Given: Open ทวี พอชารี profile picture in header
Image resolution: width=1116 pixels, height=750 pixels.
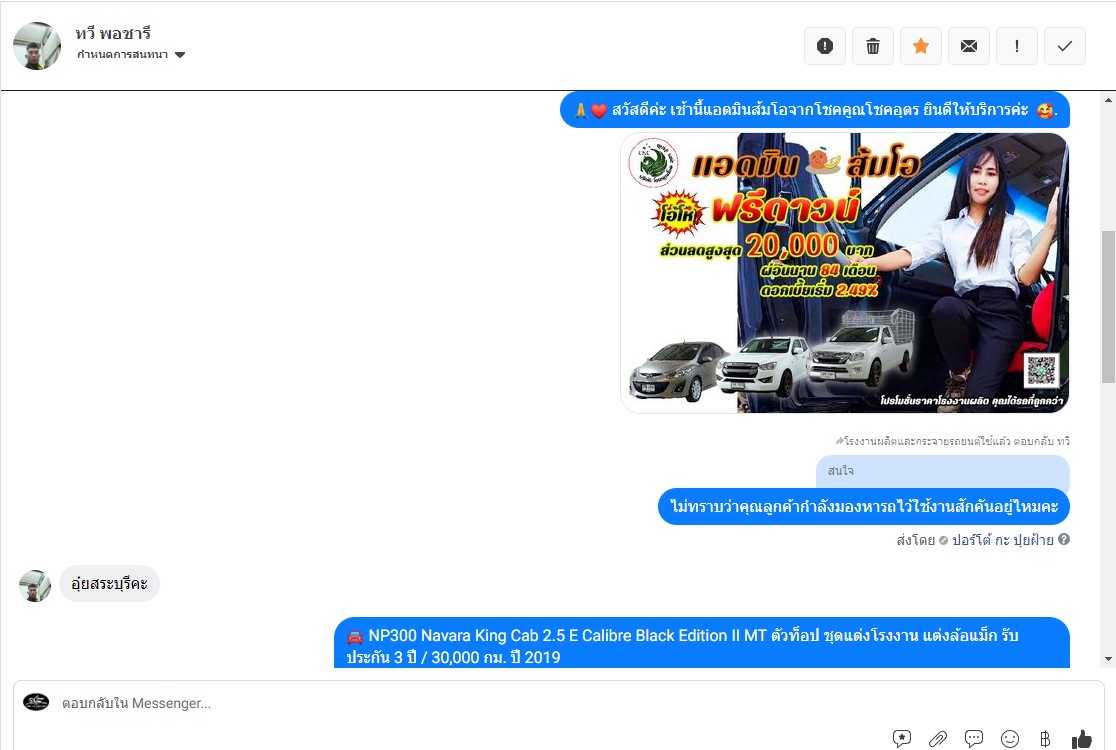Looking at the screenshot, I should click(37, 46).
